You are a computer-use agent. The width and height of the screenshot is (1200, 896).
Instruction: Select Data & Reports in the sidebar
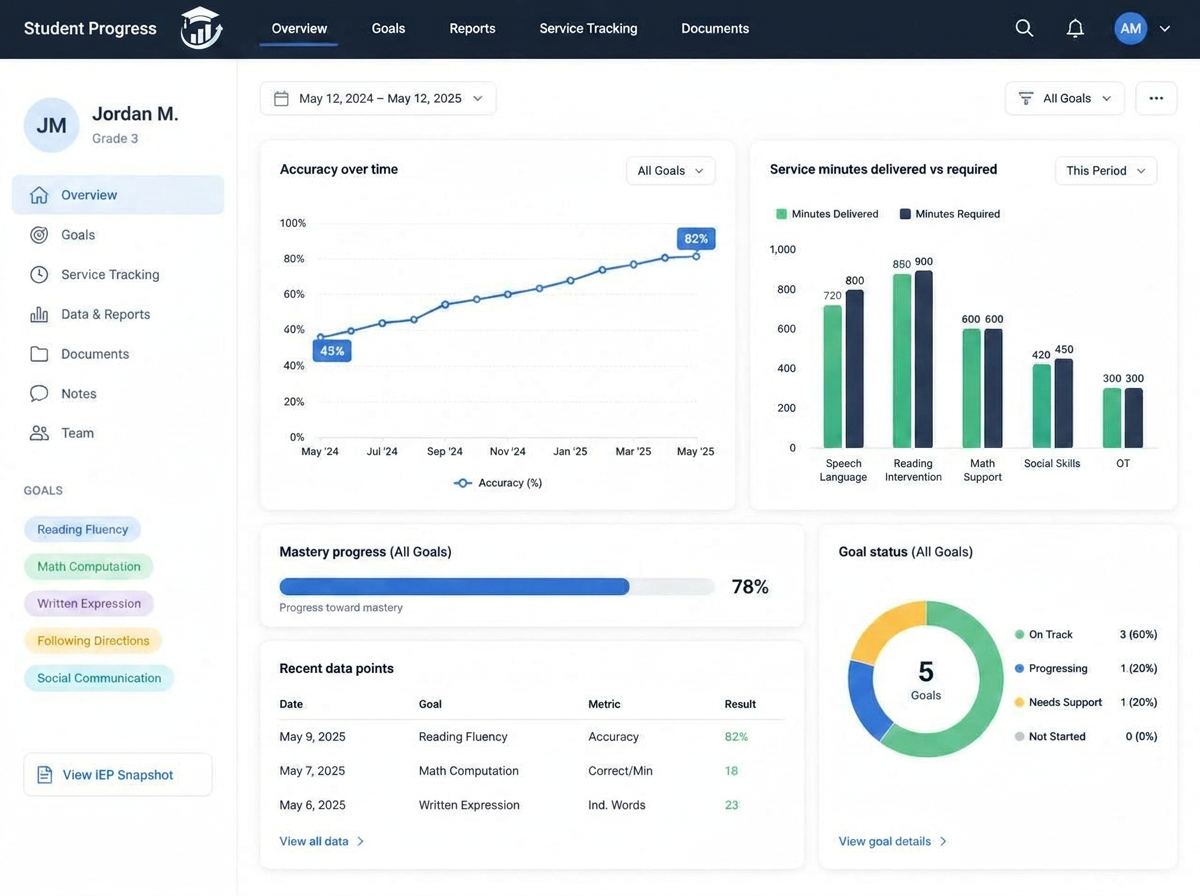click(118, 314)
